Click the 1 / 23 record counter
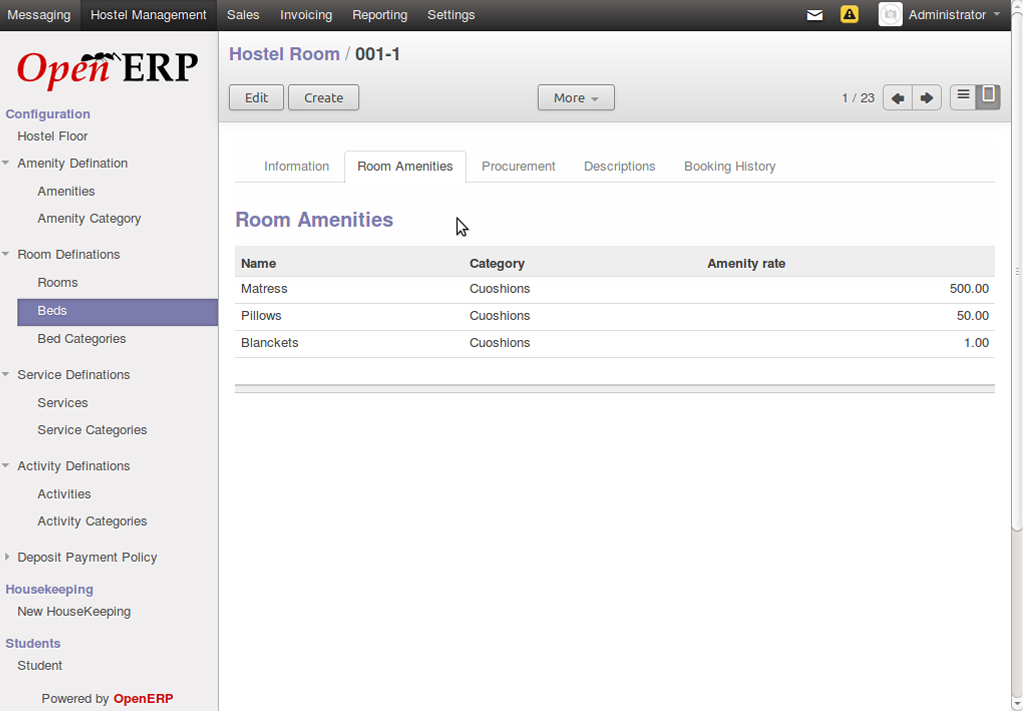1023x711 pixels. tap(858, 98)
